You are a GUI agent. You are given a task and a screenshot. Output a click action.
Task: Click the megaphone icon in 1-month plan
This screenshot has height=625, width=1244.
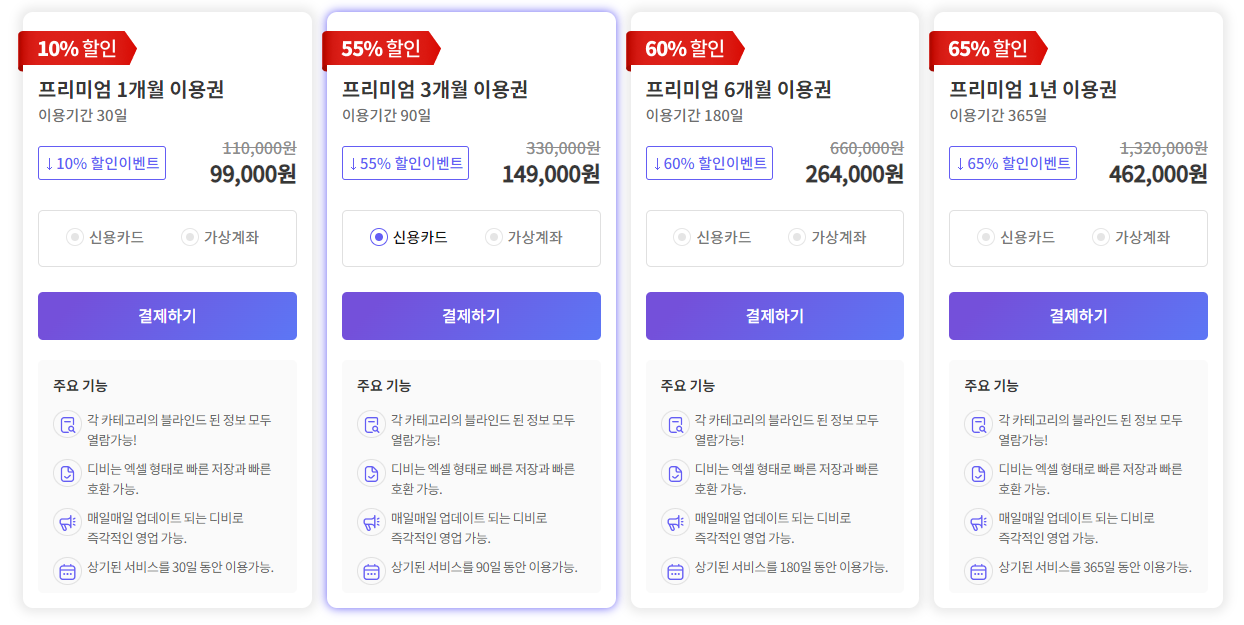point(67,522)
